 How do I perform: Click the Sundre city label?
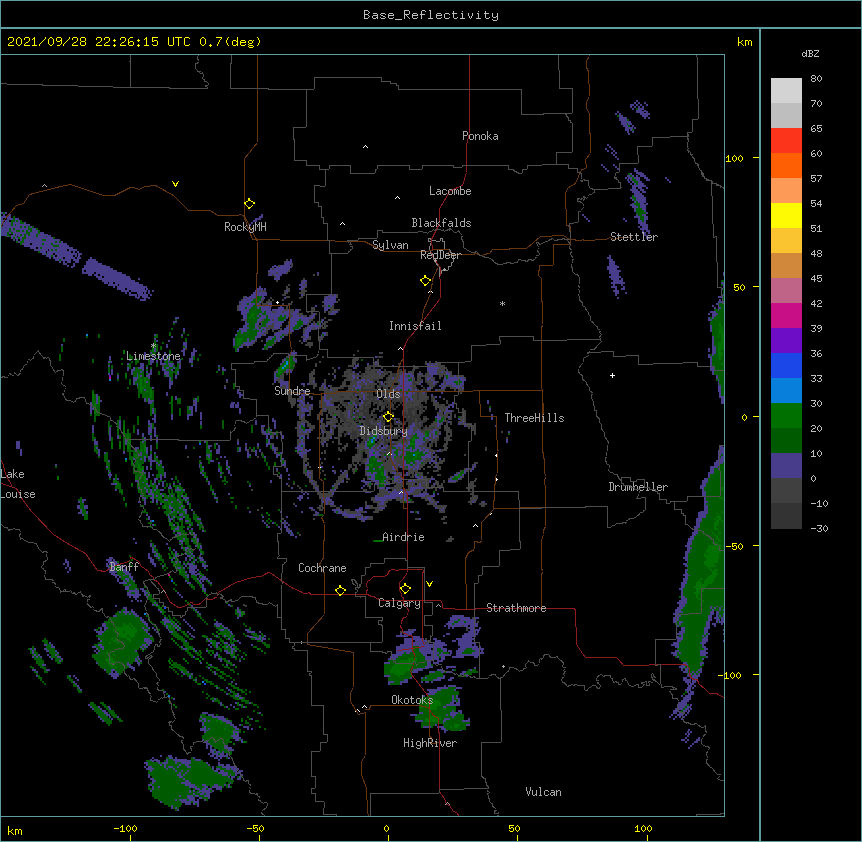click(292, 391)
